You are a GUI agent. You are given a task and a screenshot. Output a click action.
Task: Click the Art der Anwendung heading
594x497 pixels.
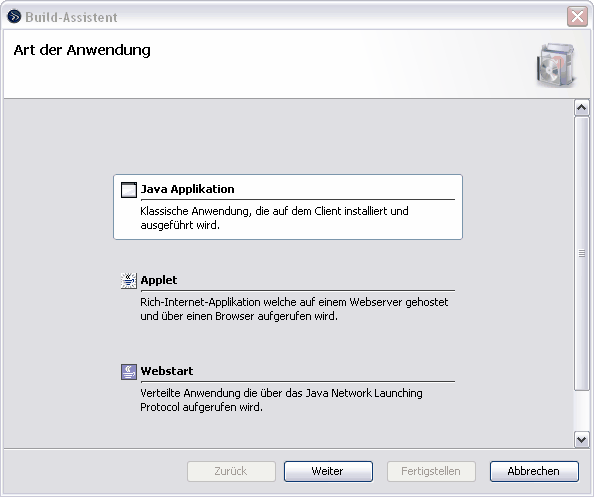coord(82,50)
